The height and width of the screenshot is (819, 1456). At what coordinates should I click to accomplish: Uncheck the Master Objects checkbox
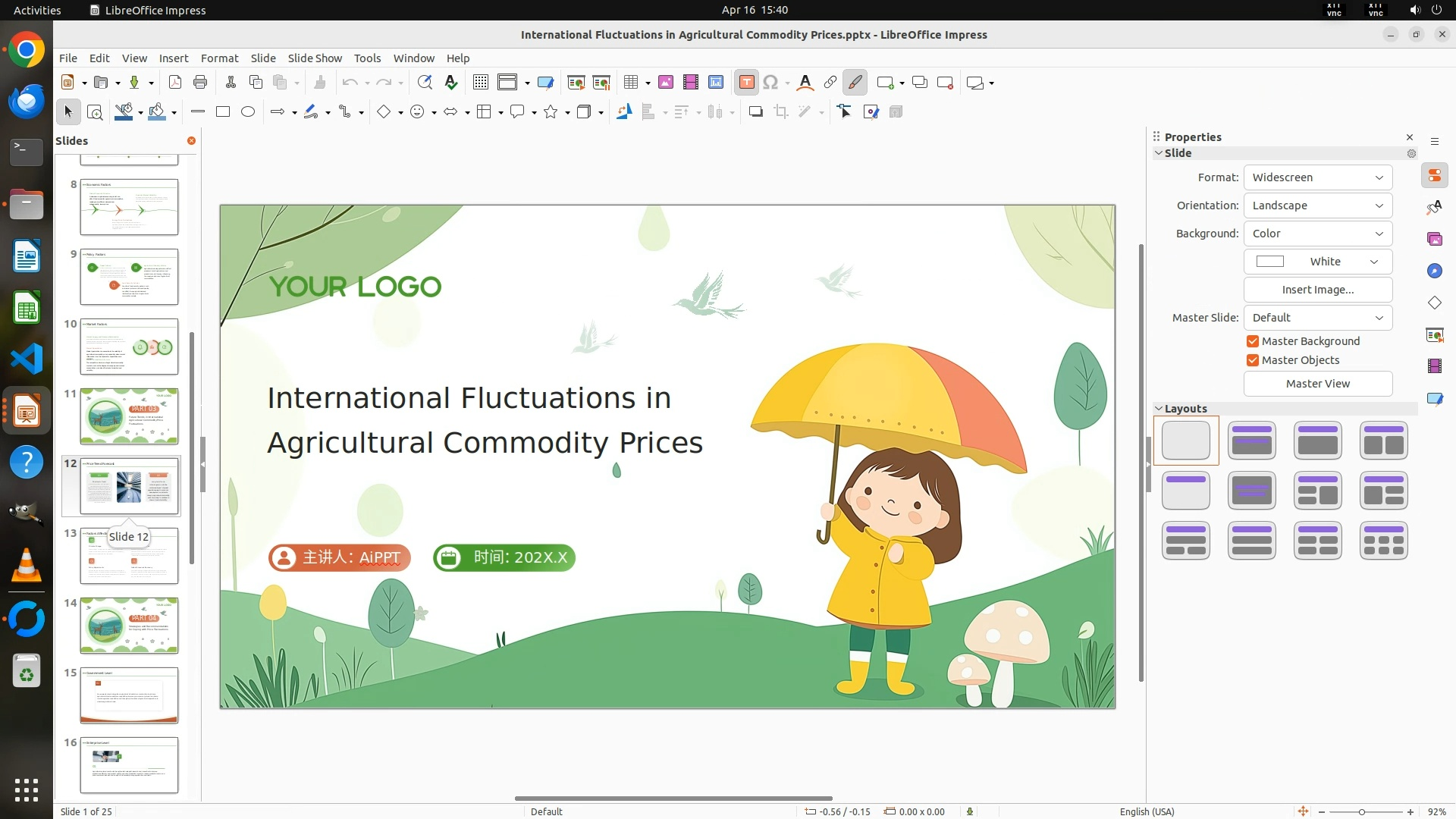click(x=1253, y=360)
